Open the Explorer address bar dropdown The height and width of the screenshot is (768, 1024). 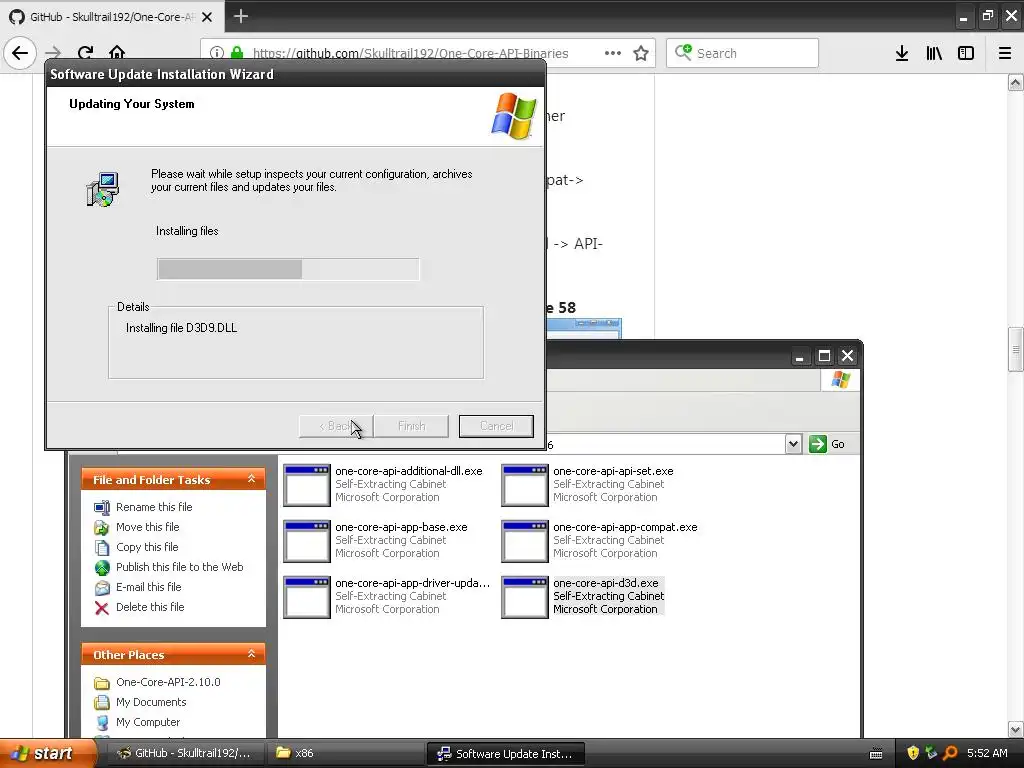[x=793, y=444]
